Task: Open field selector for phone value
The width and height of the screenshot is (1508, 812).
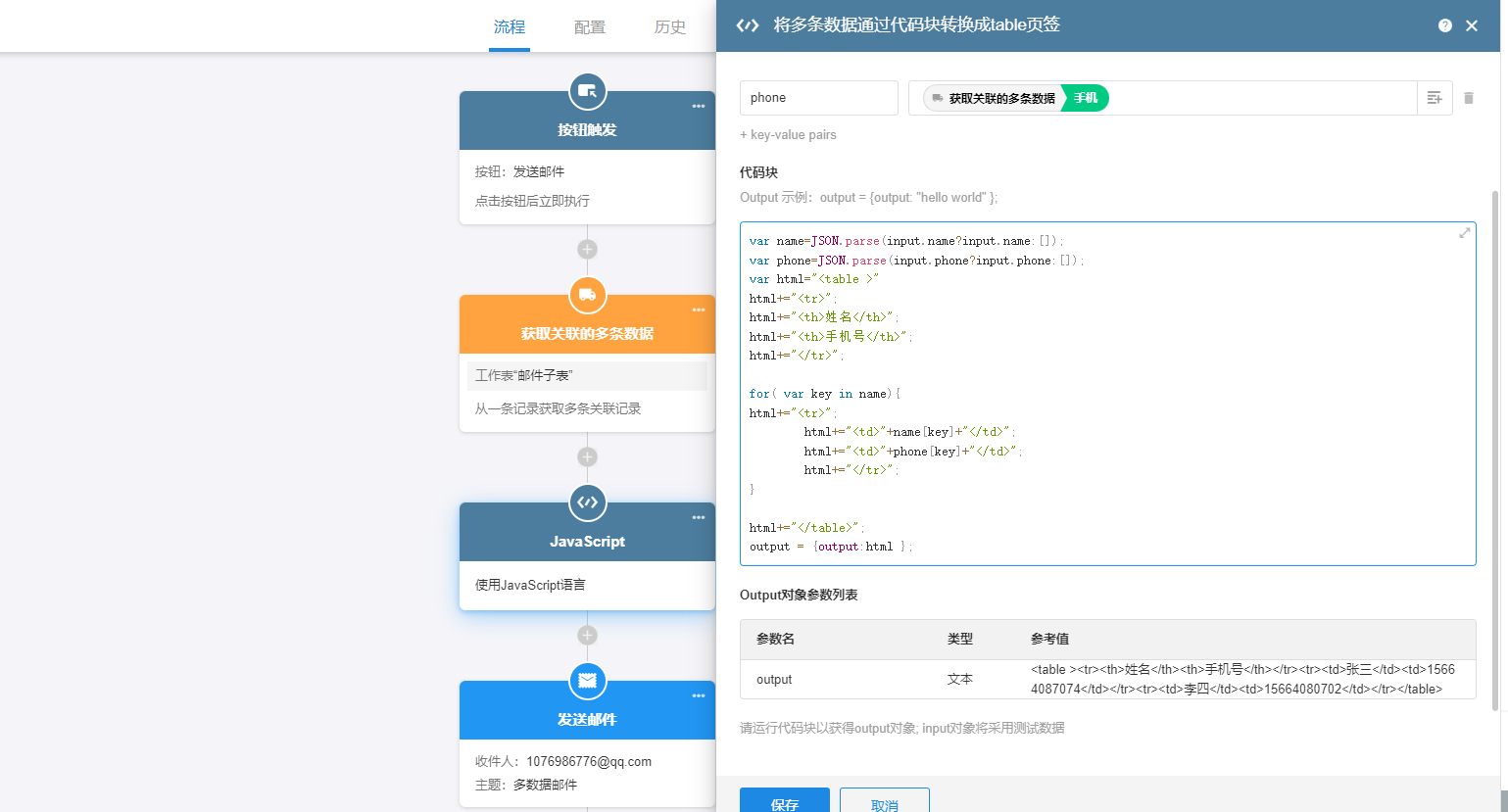Action: (1435, 98)
